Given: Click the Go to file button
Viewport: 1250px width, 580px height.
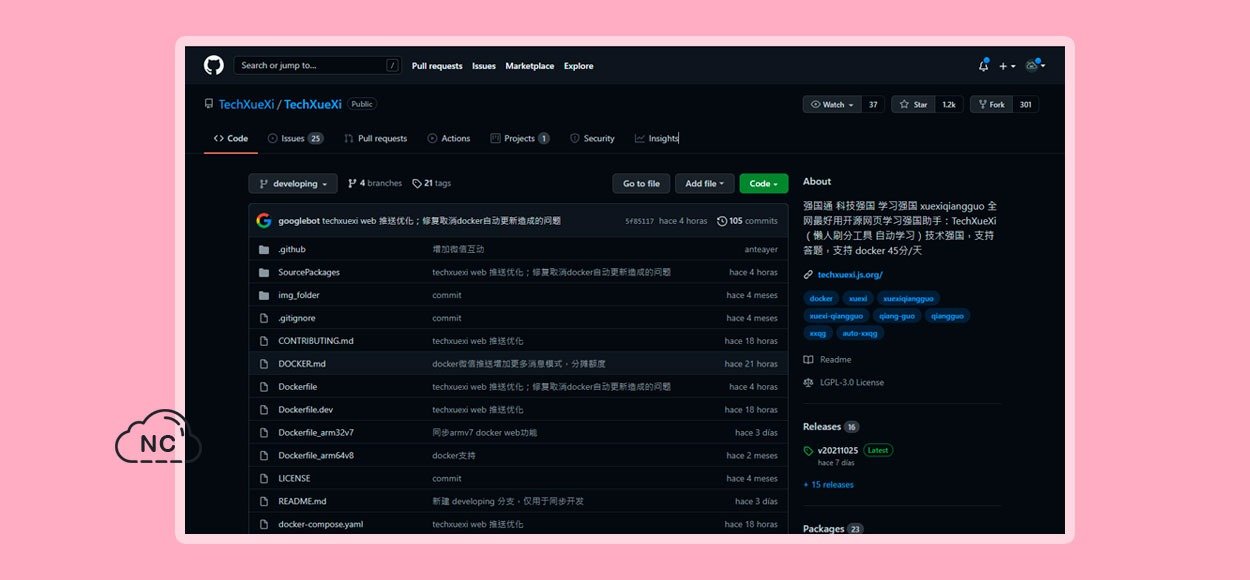Looking at the screenshot, I should click(641, 184).
